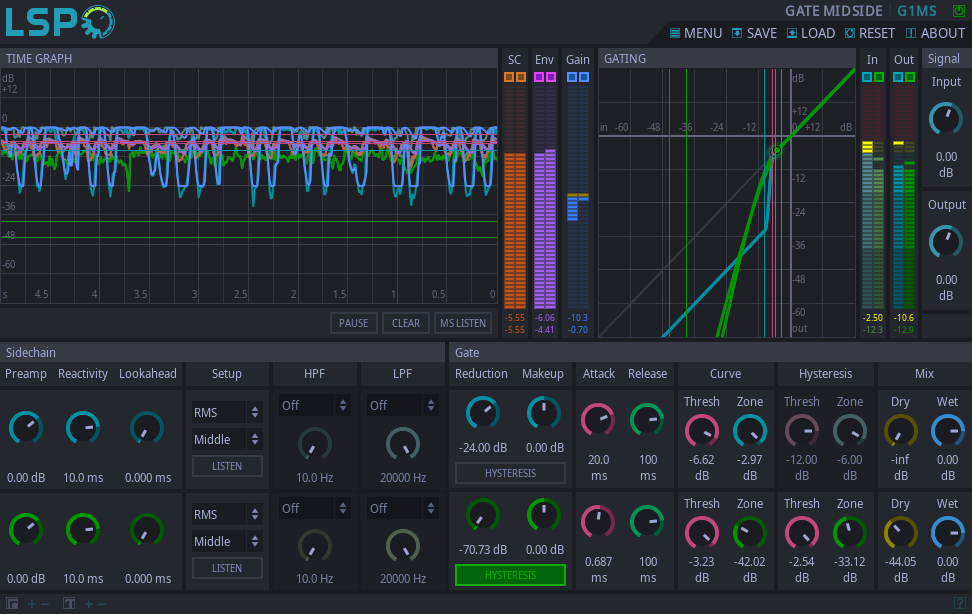
Task: Click the Hysteresis Thresh knob reading -2.54 dB
Action: click(x=802, y=533)
